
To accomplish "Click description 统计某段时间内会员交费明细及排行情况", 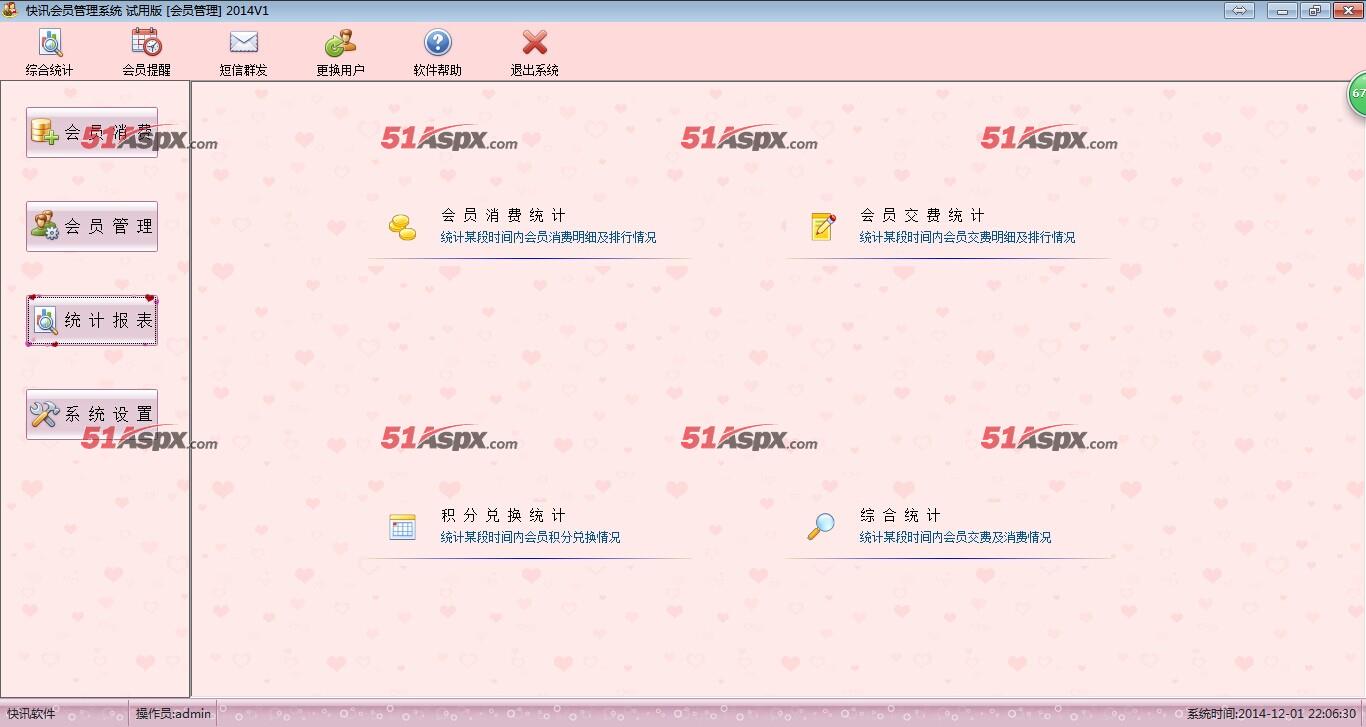I will point(968,238).
